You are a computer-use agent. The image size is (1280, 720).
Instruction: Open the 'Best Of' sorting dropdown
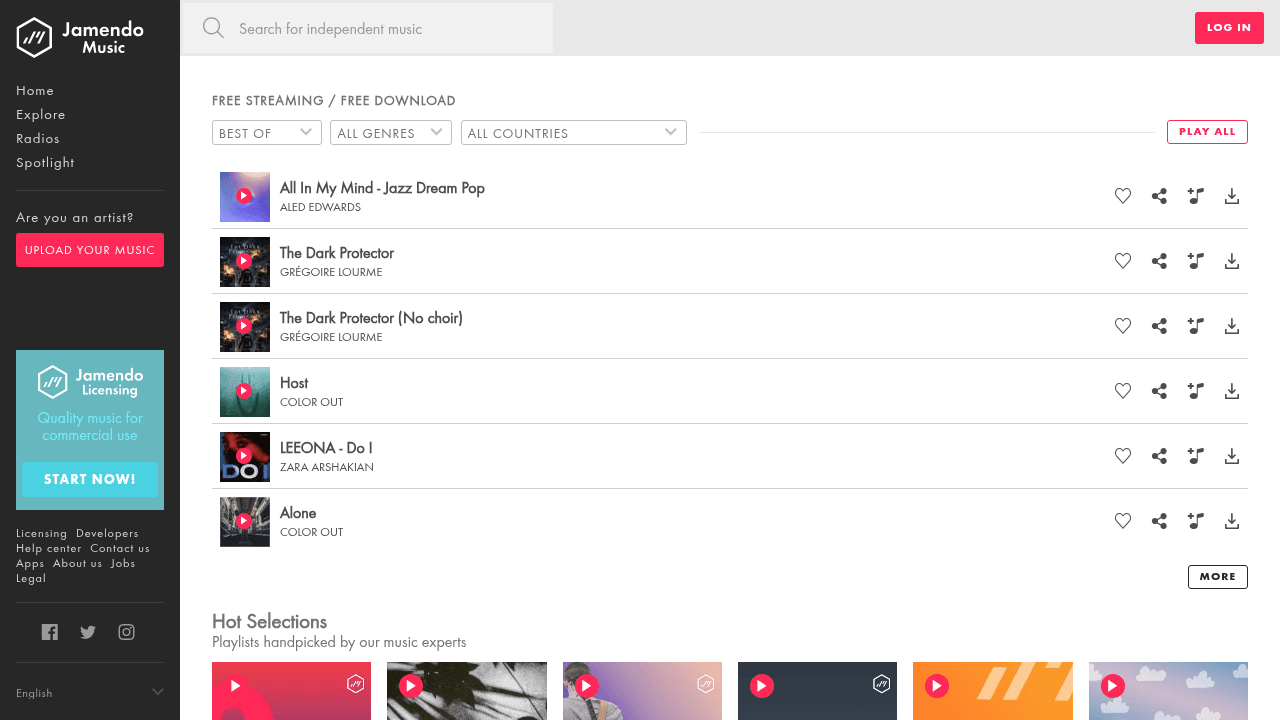pos(267,133)
